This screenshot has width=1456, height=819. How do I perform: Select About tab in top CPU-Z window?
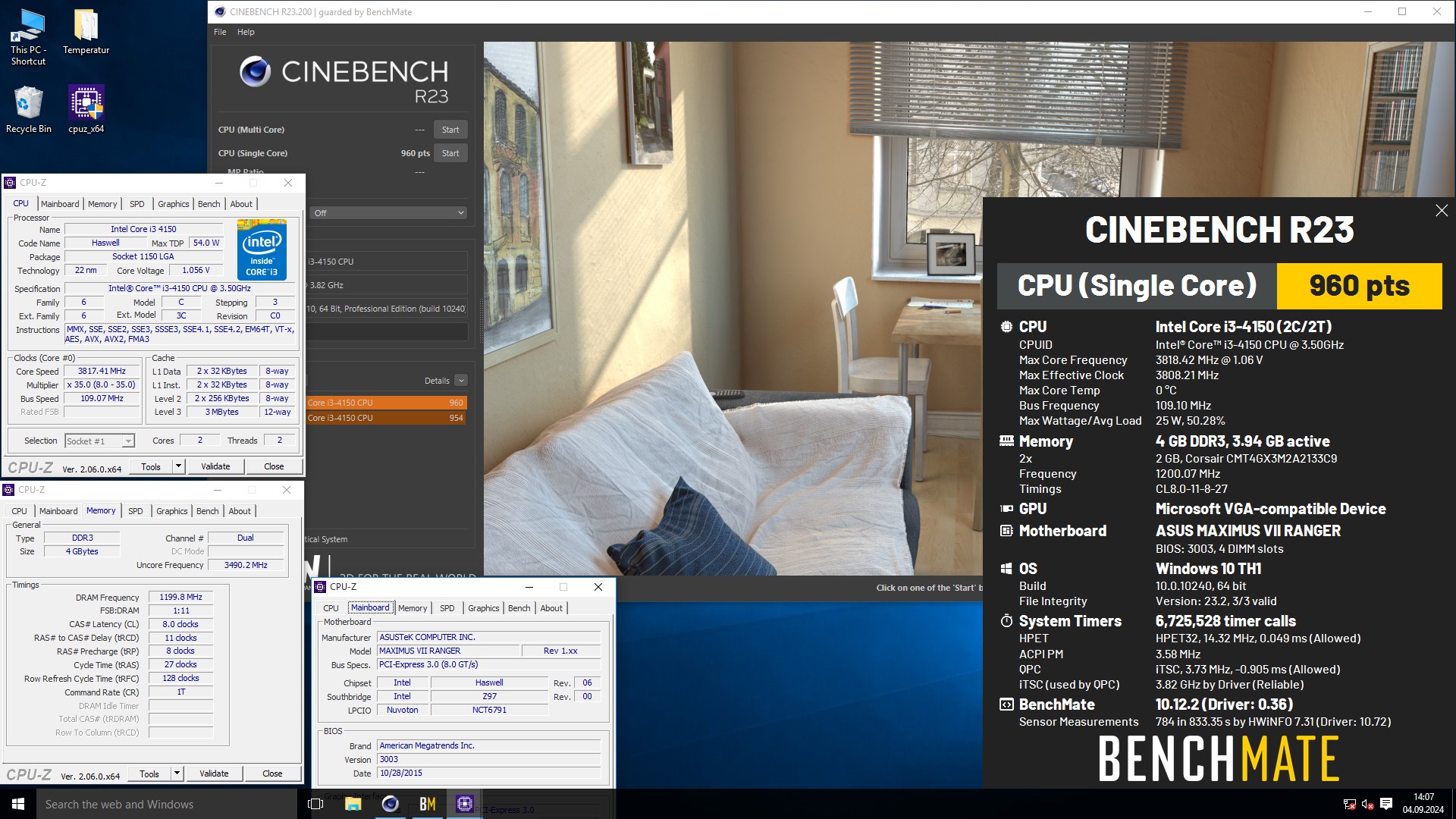click(x=241, y=204)
